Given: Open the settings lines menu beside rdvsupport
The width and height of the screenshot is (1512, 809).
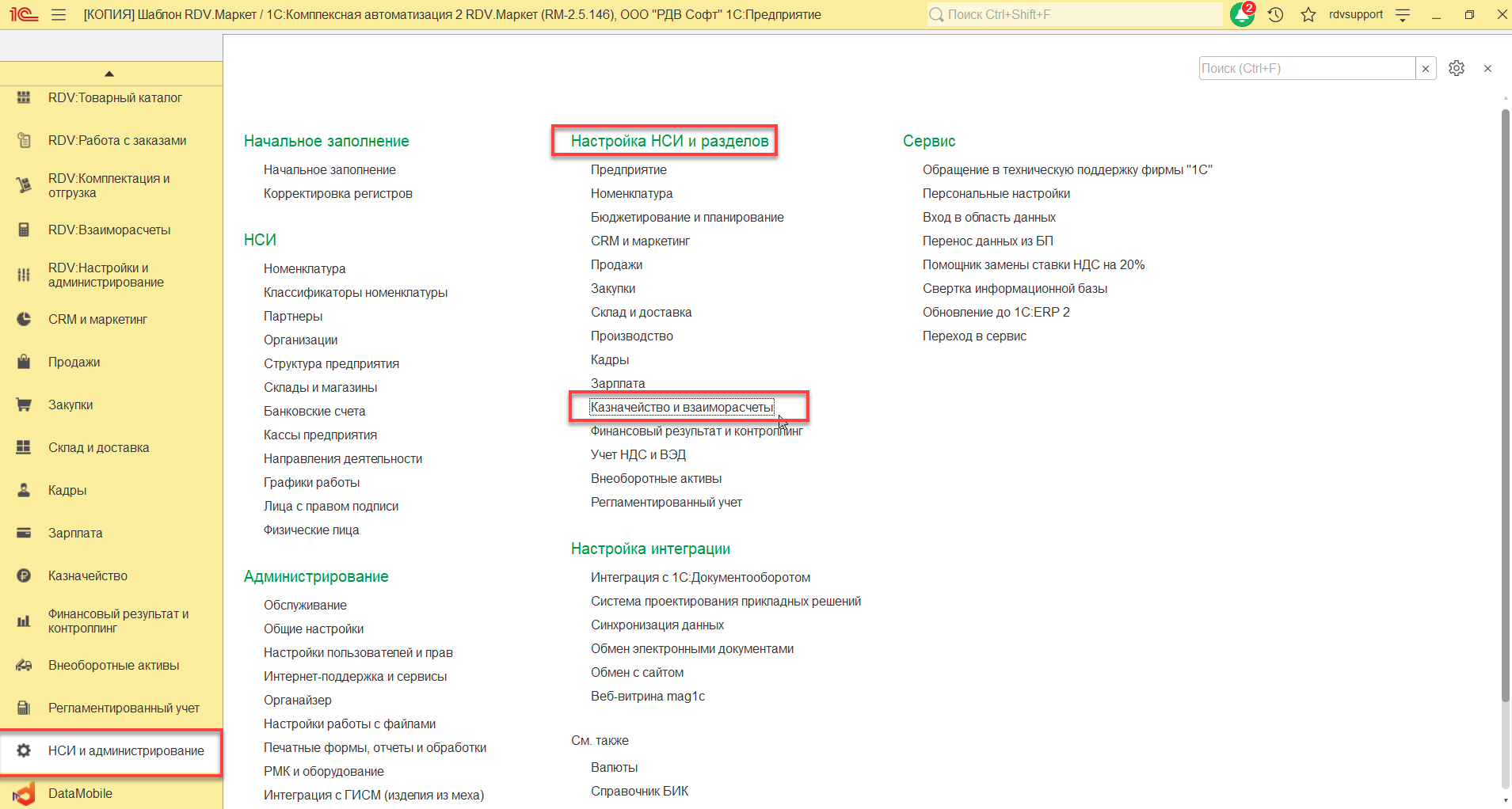Looking at the screenshot, I should click(x=1403, y=14).
